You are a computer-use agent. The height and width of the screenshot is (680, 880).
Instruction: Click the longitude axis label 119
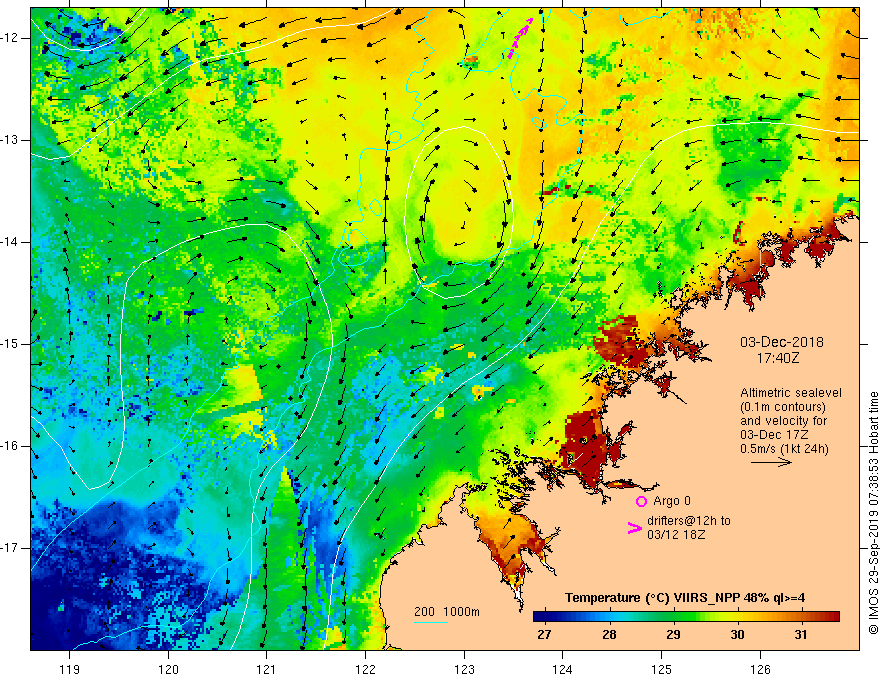pyautogui.click(x=70, y=669)
